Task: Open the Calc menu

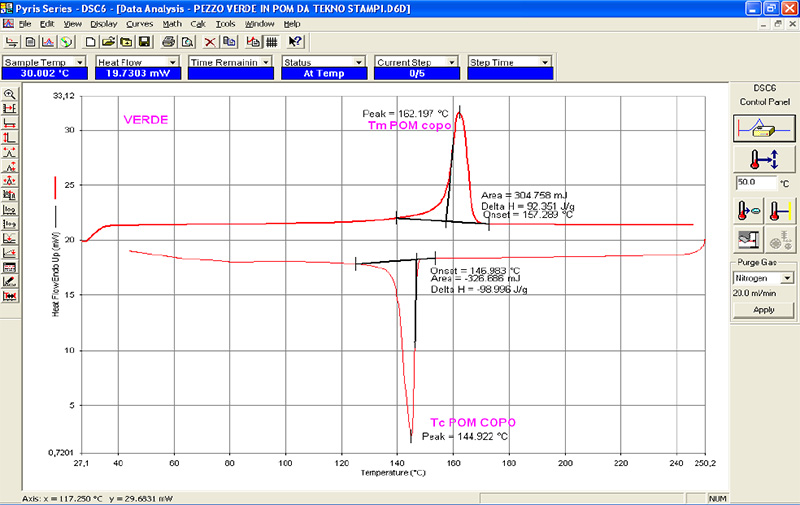Action: (x=197, y=23)
